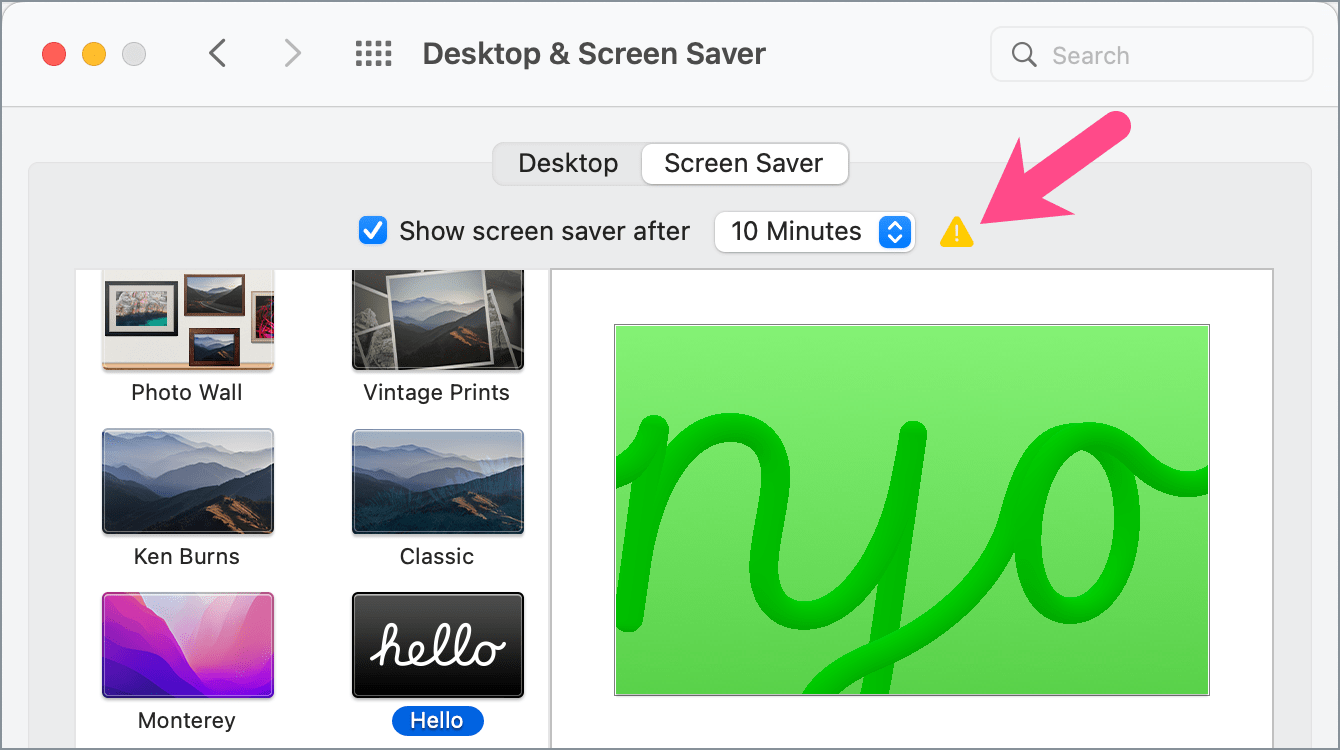The height and width of the screenshot is (750, 1340).
Task: Open the 10 Minutes dropdown
Action: pos(814,232)
